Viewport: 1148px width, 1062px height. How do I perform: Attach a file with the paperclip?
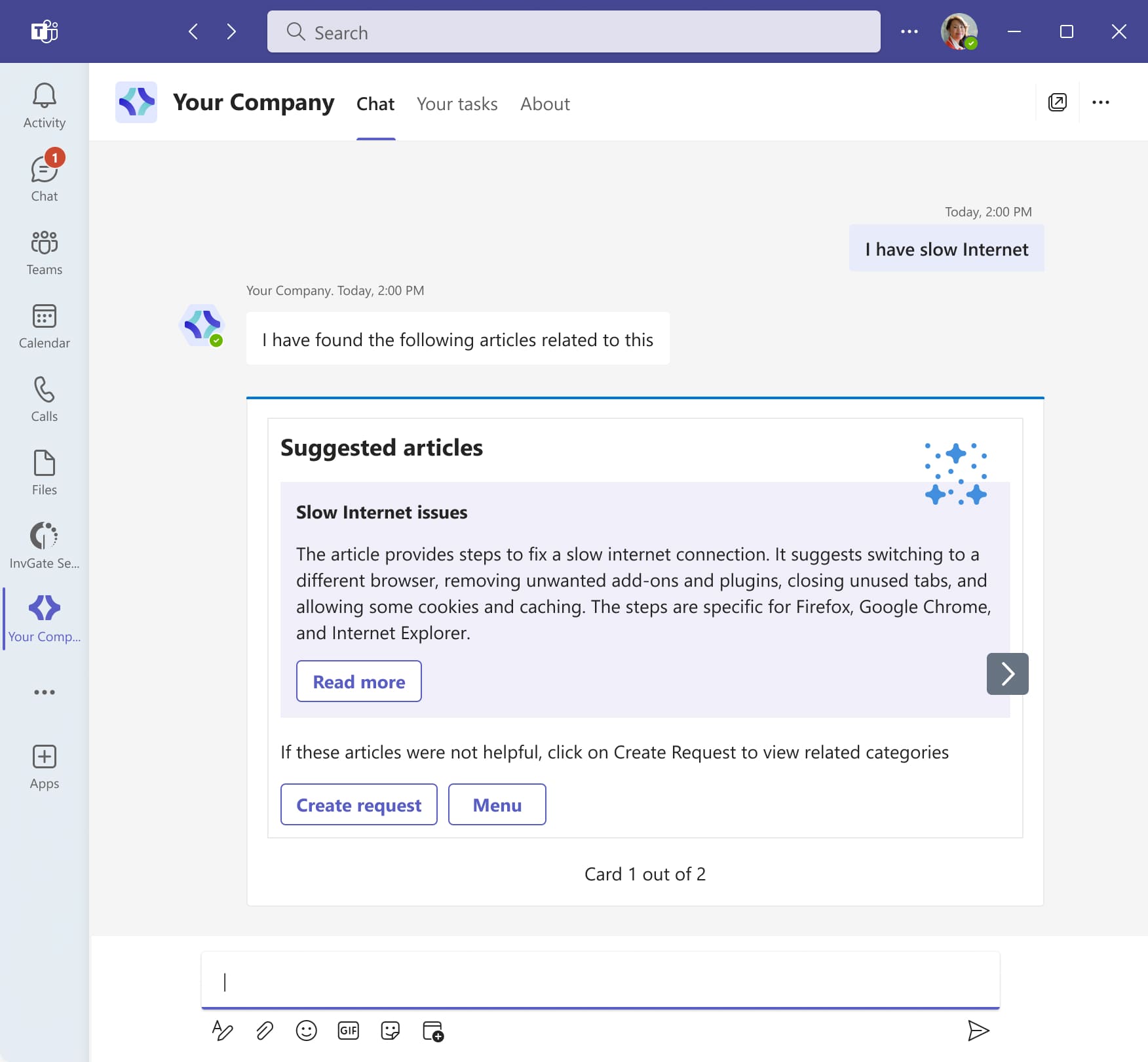coord(264,1030)
